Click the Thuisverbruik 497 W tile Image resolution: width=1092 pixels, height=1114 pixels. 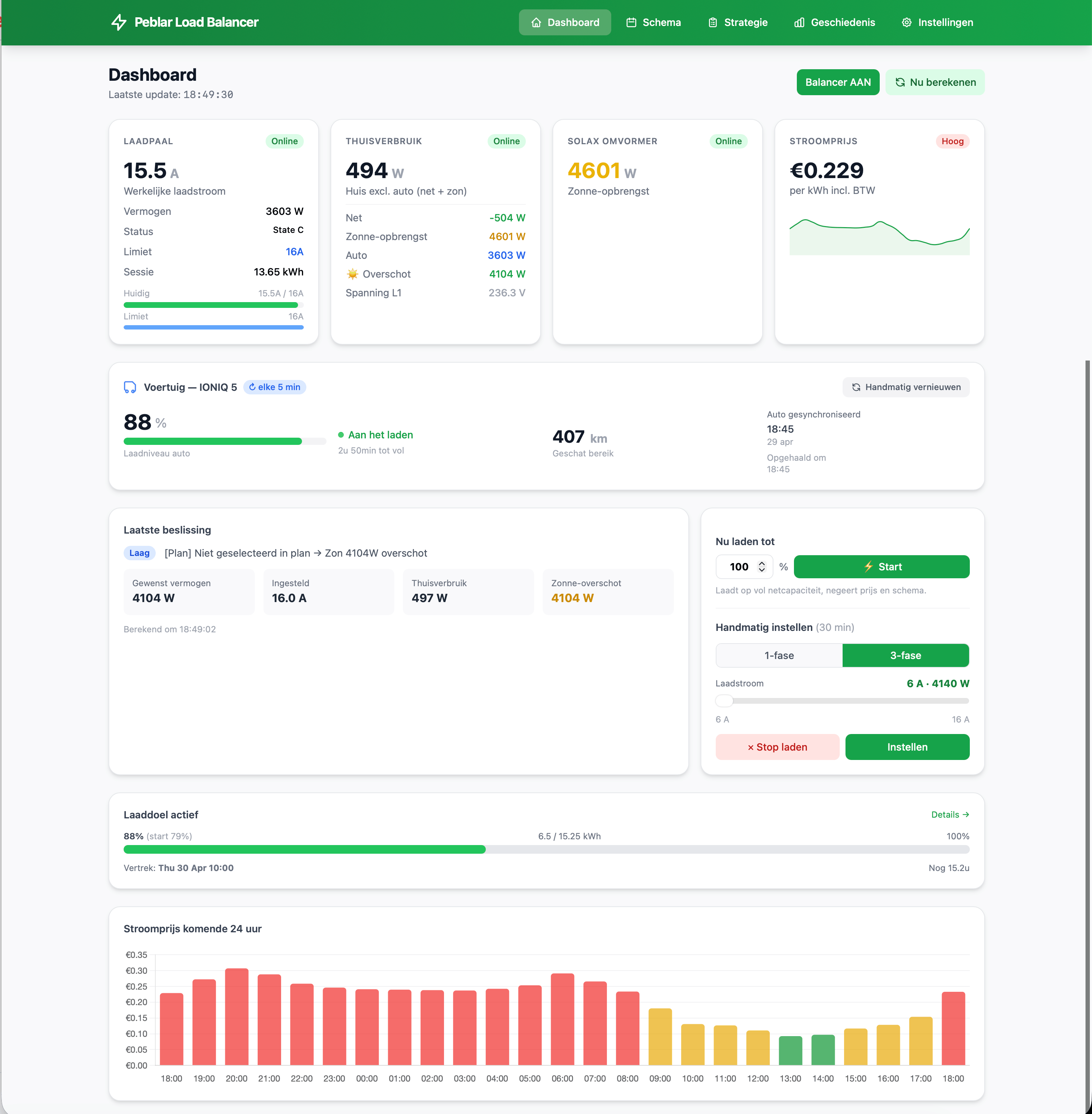[468, 591]
